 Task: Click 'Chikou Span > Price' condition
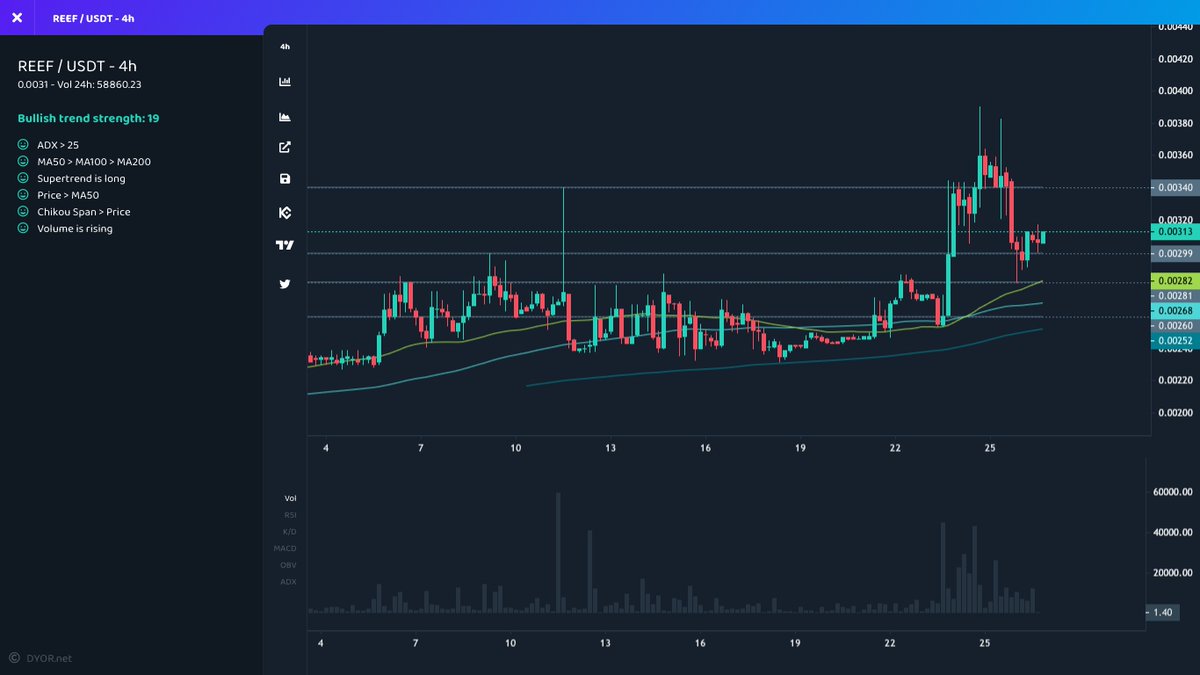[x=84, y=212]
